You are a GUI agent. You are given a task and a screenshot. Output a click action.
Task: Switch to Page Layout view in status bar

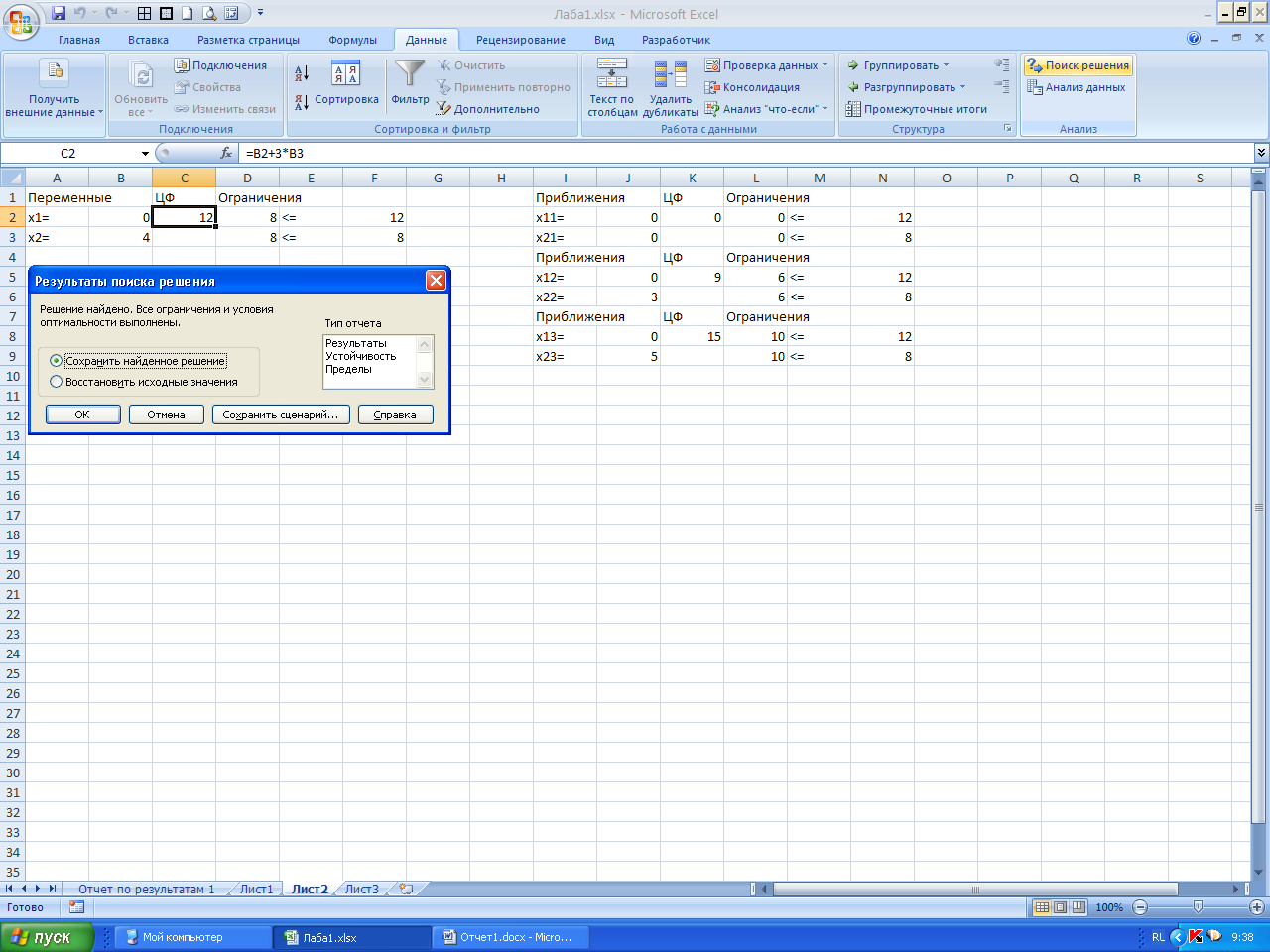pyautogui.click(x=1060, y=907)
